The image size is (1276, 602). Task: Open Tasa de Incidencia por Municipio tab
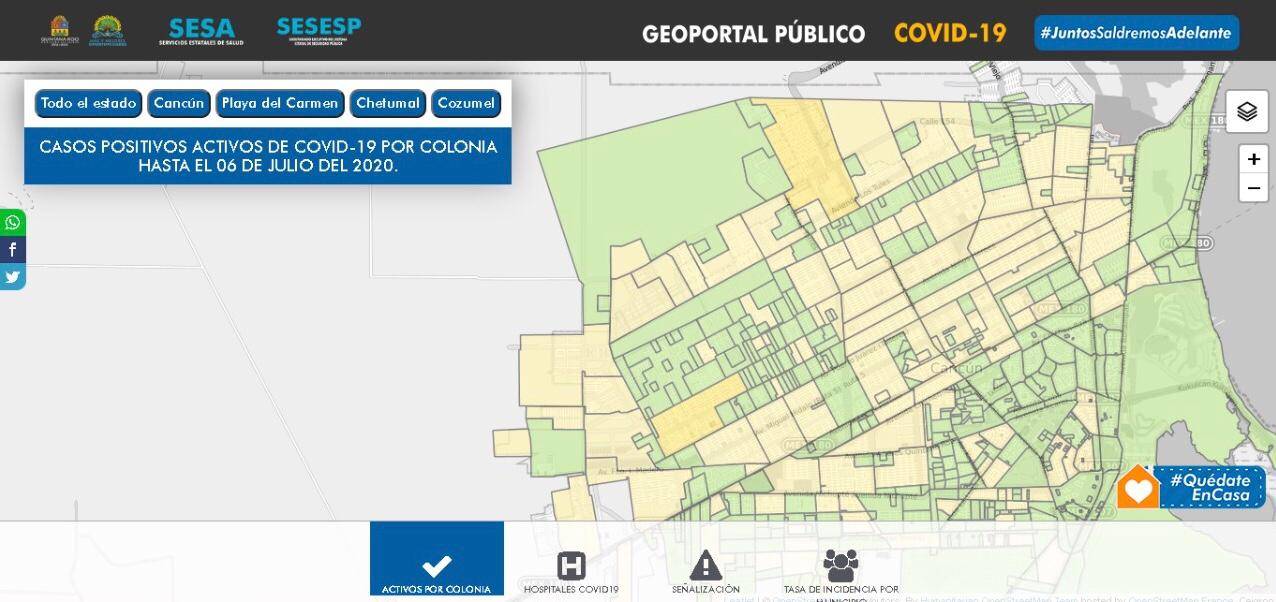[841, 573]
